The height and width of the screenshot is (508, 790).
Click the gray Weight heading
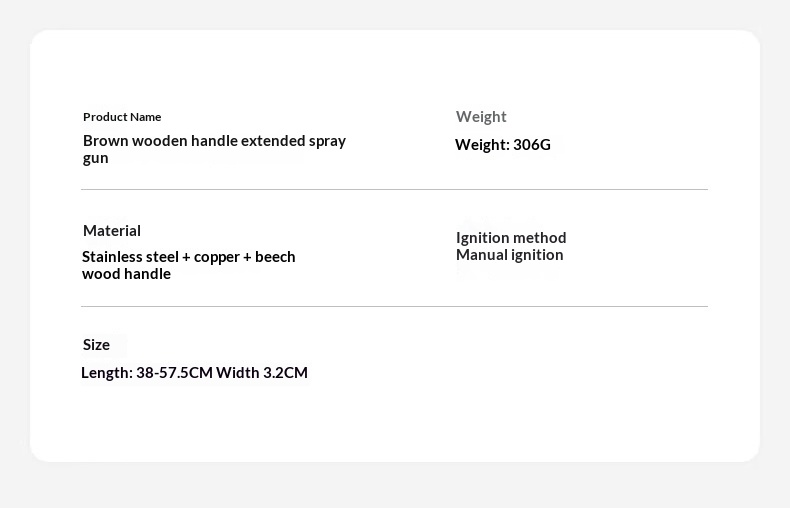point(481,117)
